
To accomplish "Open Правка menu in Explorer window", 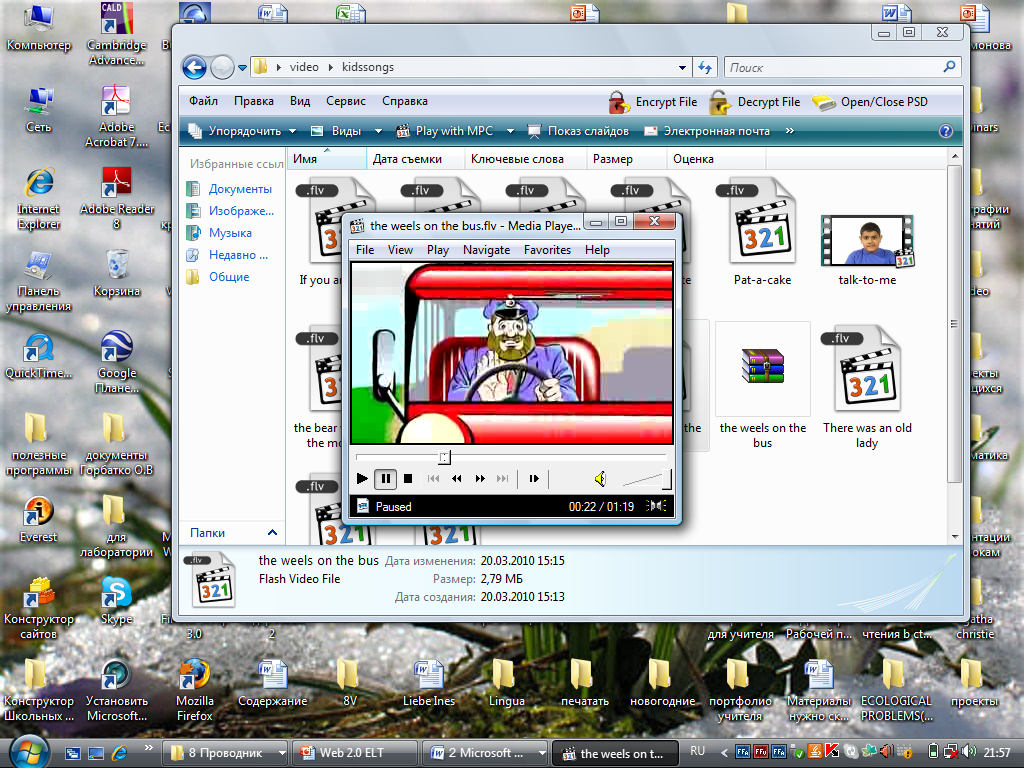I will (x=253, y=101).
